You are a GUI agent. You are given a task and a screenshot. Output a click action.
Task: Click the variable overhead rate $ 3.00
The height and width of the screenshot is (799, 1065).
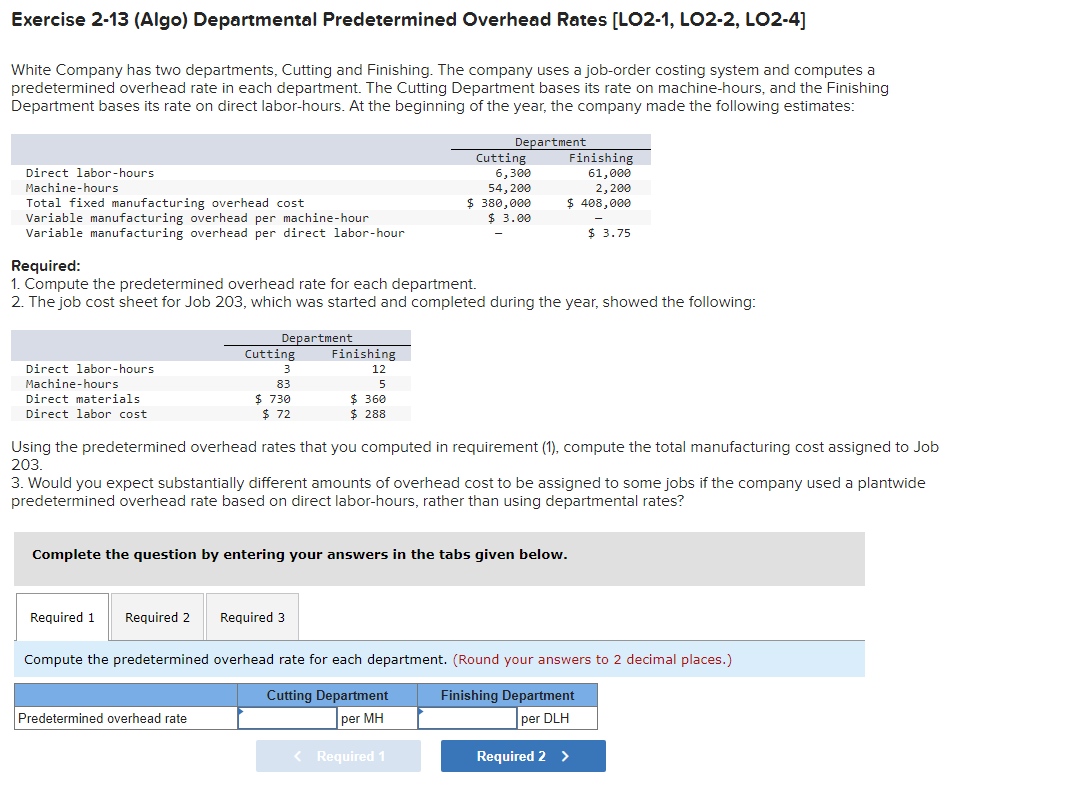[509, 218]
